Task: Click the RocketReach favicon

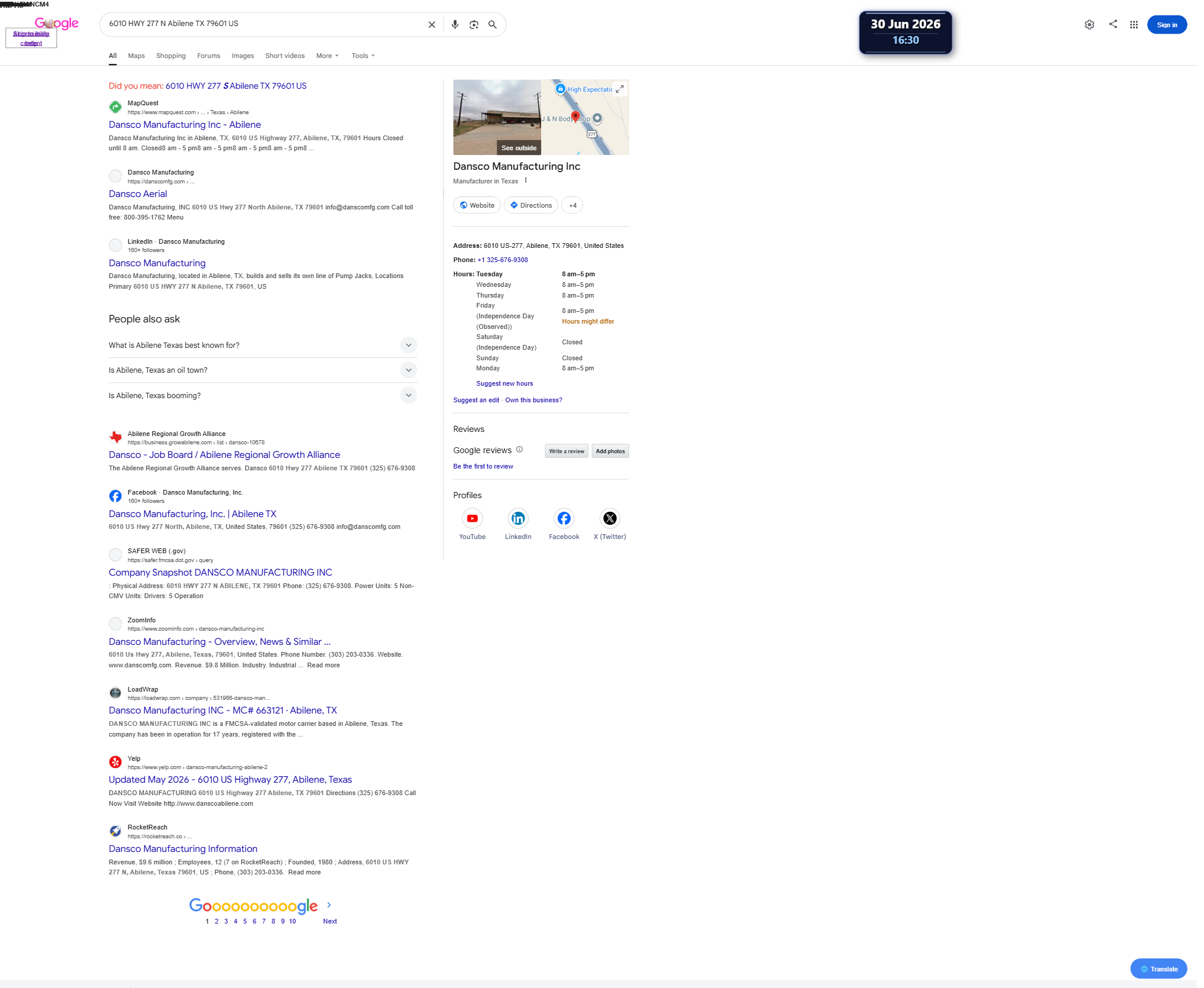Action: tap(115, 831)
